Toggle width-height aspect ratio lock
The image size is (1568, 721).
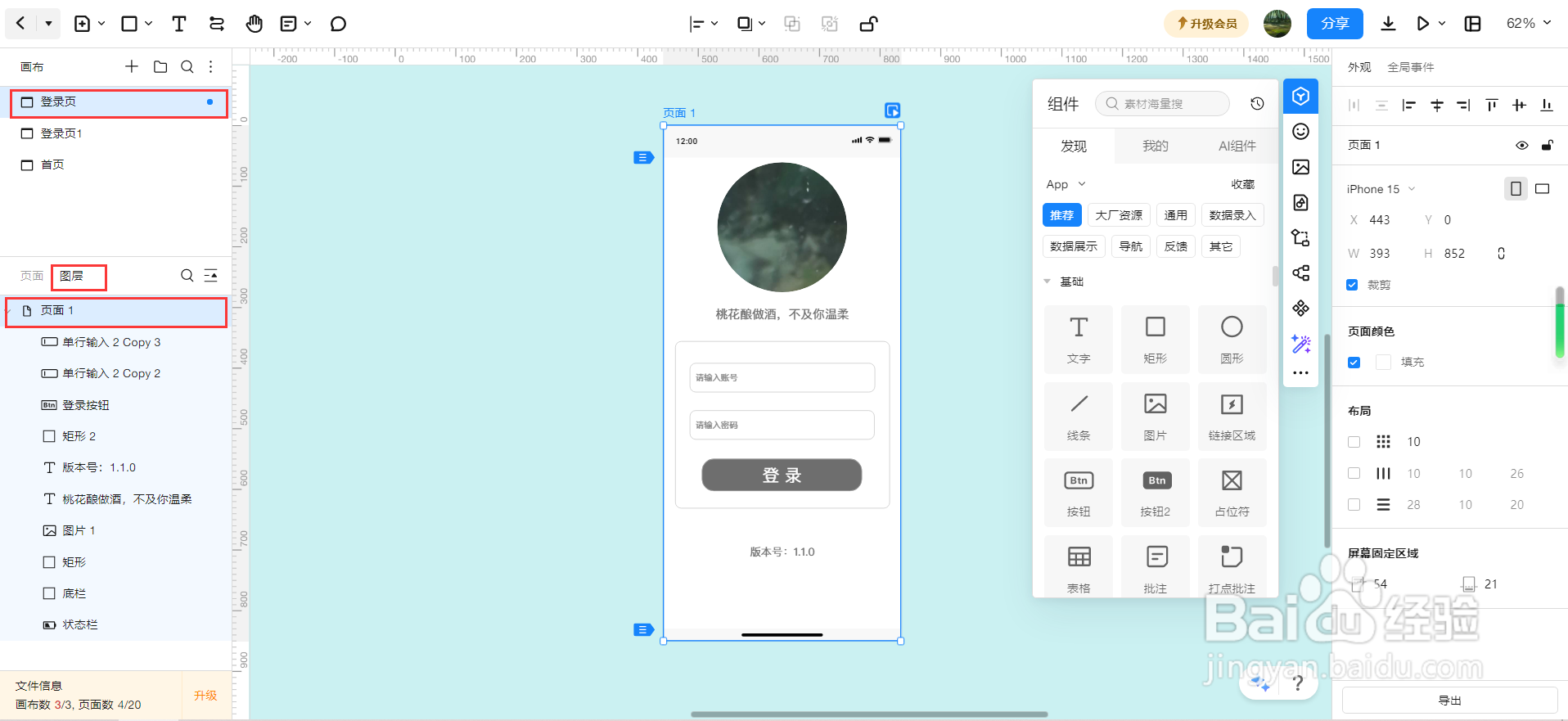[x=1501, y=254]
